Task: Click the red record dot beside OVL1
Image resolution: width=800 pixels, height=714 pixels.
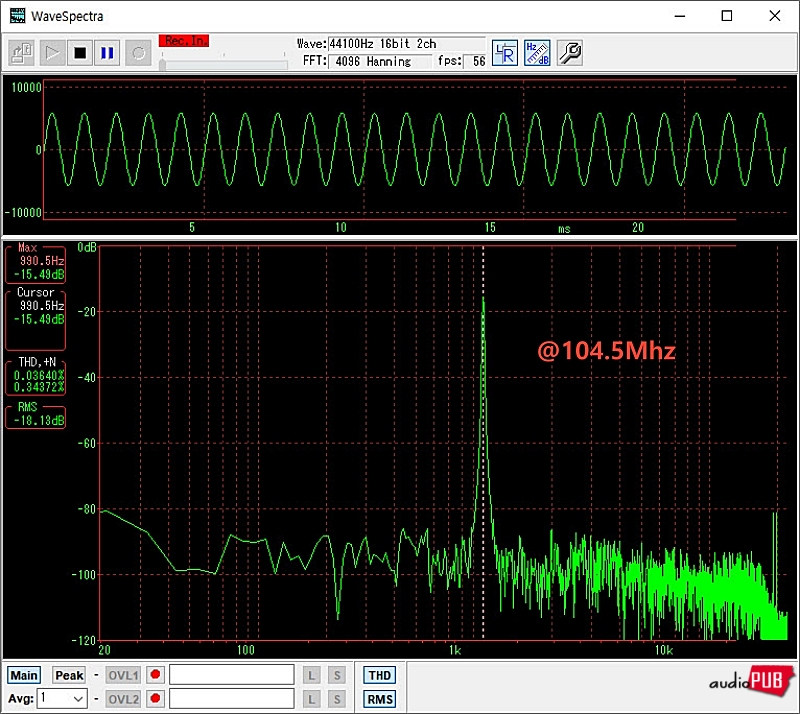Action: pyautogui.click(x=156, y=675)
